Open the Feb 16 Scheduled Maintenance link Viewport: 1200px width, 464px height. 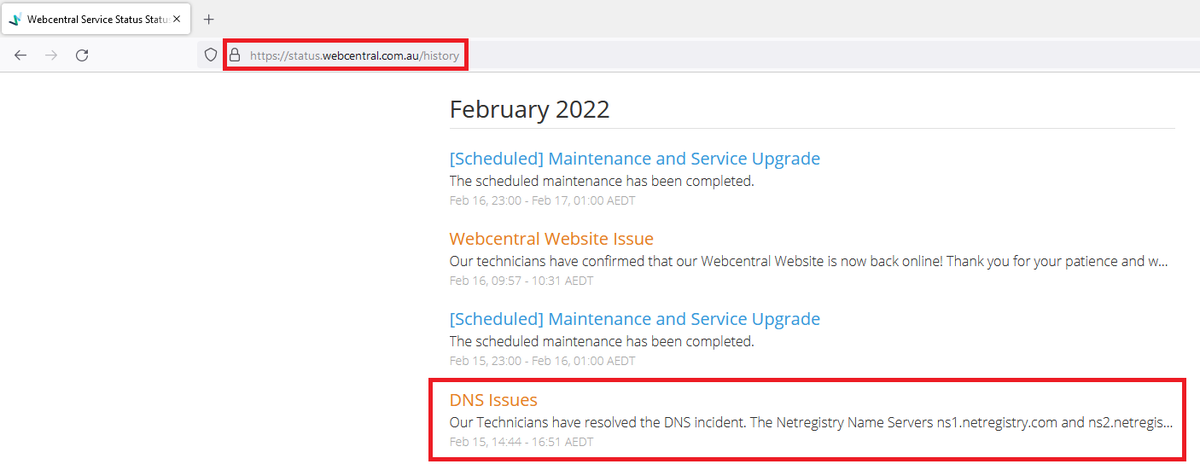[x=635, y=158]
